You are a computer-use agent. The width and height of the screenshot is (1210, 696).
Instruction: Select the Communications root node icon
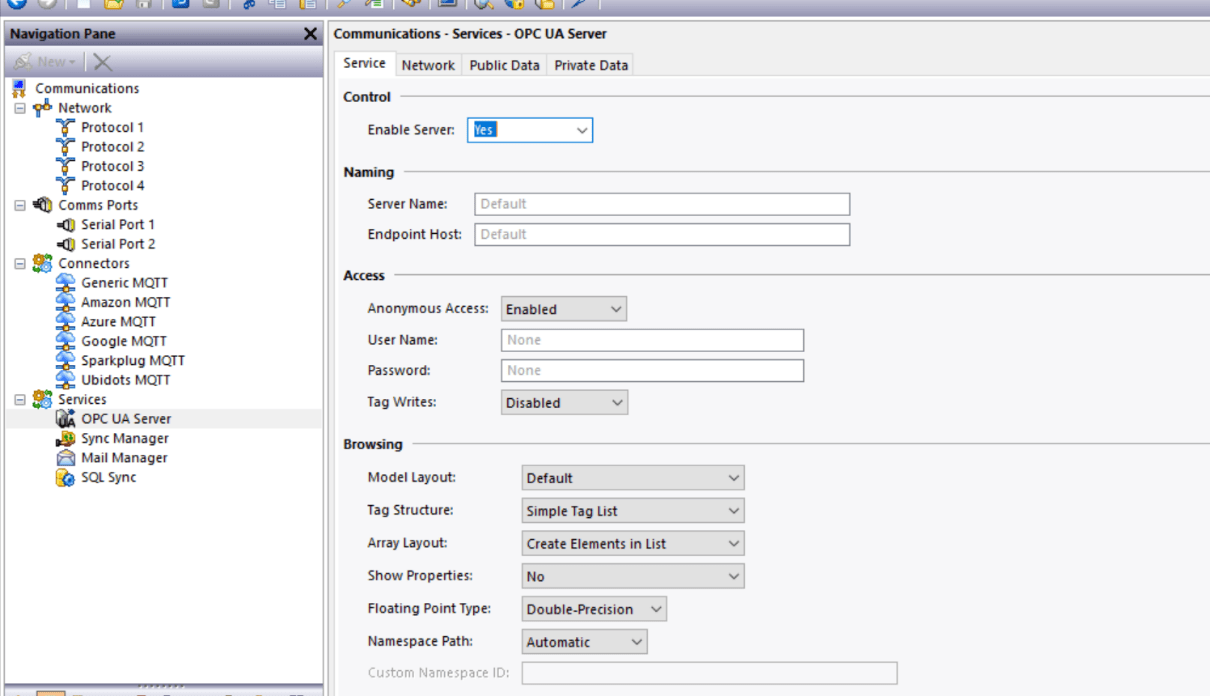click(19, 88)
